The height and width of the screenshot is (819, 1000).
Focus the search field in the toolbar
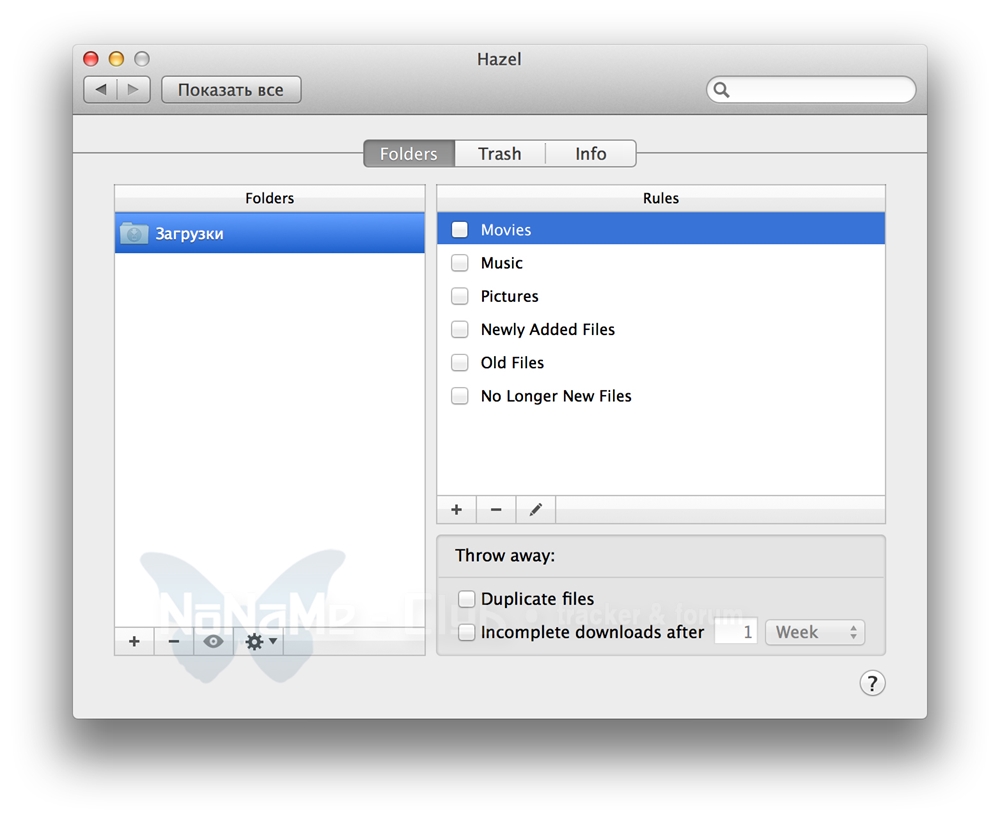[811, 89]
